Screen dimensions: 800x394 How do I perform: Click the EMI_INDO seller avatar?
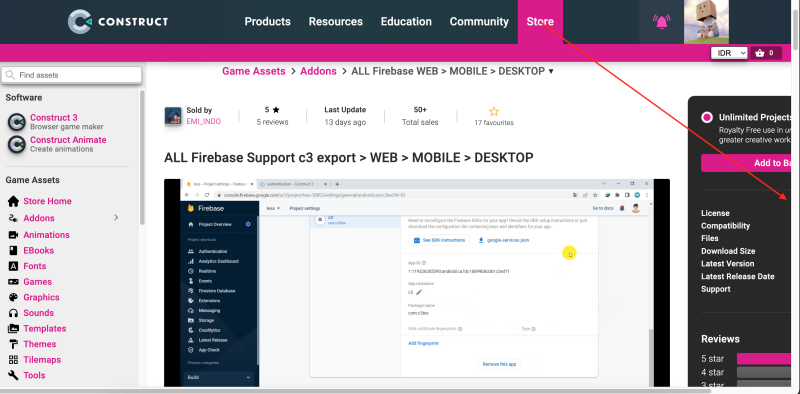(173, 116)
